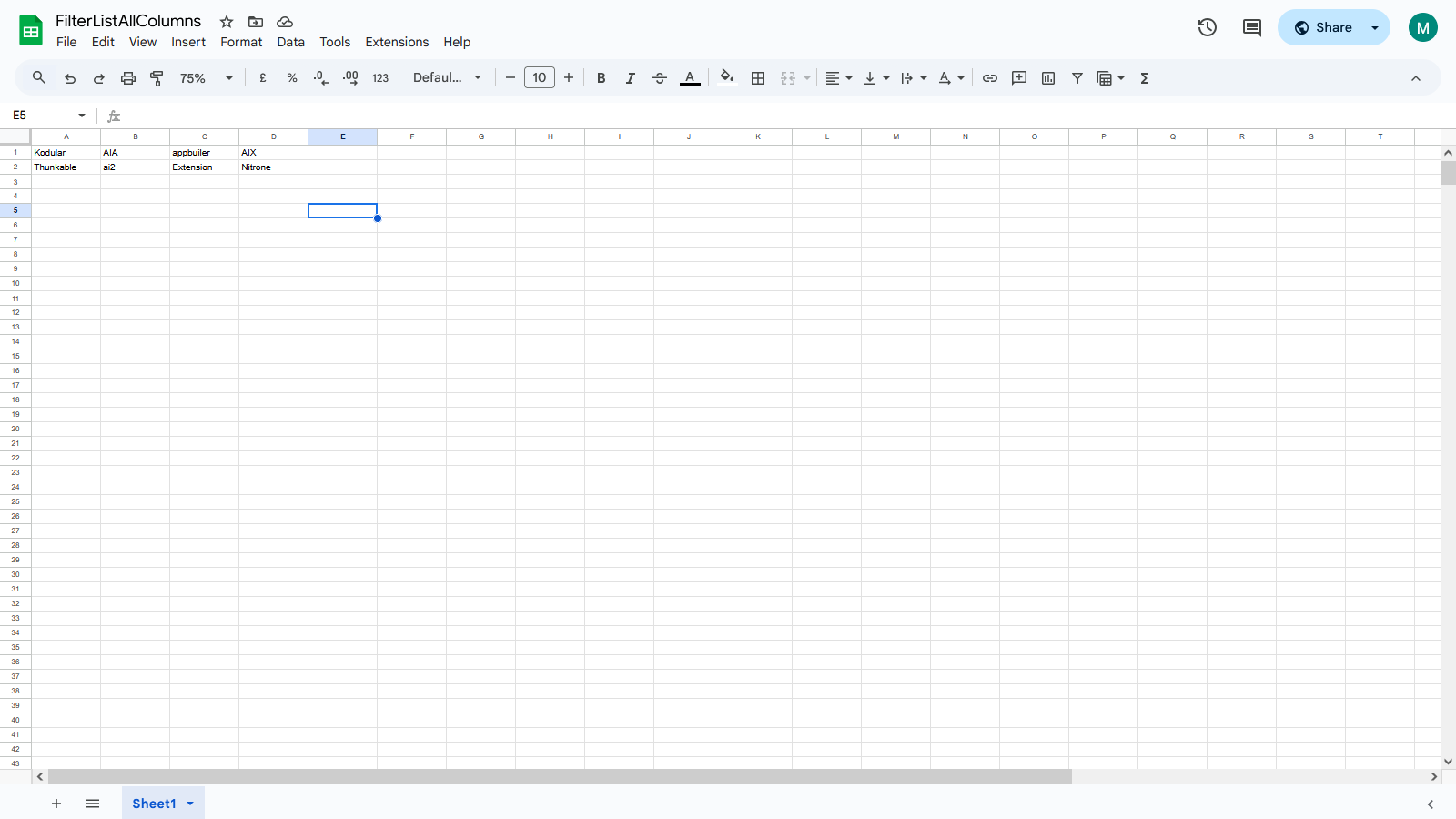This screenshot has height=819, width=1456.
Task: Open version history
Action: [1208, 27]
